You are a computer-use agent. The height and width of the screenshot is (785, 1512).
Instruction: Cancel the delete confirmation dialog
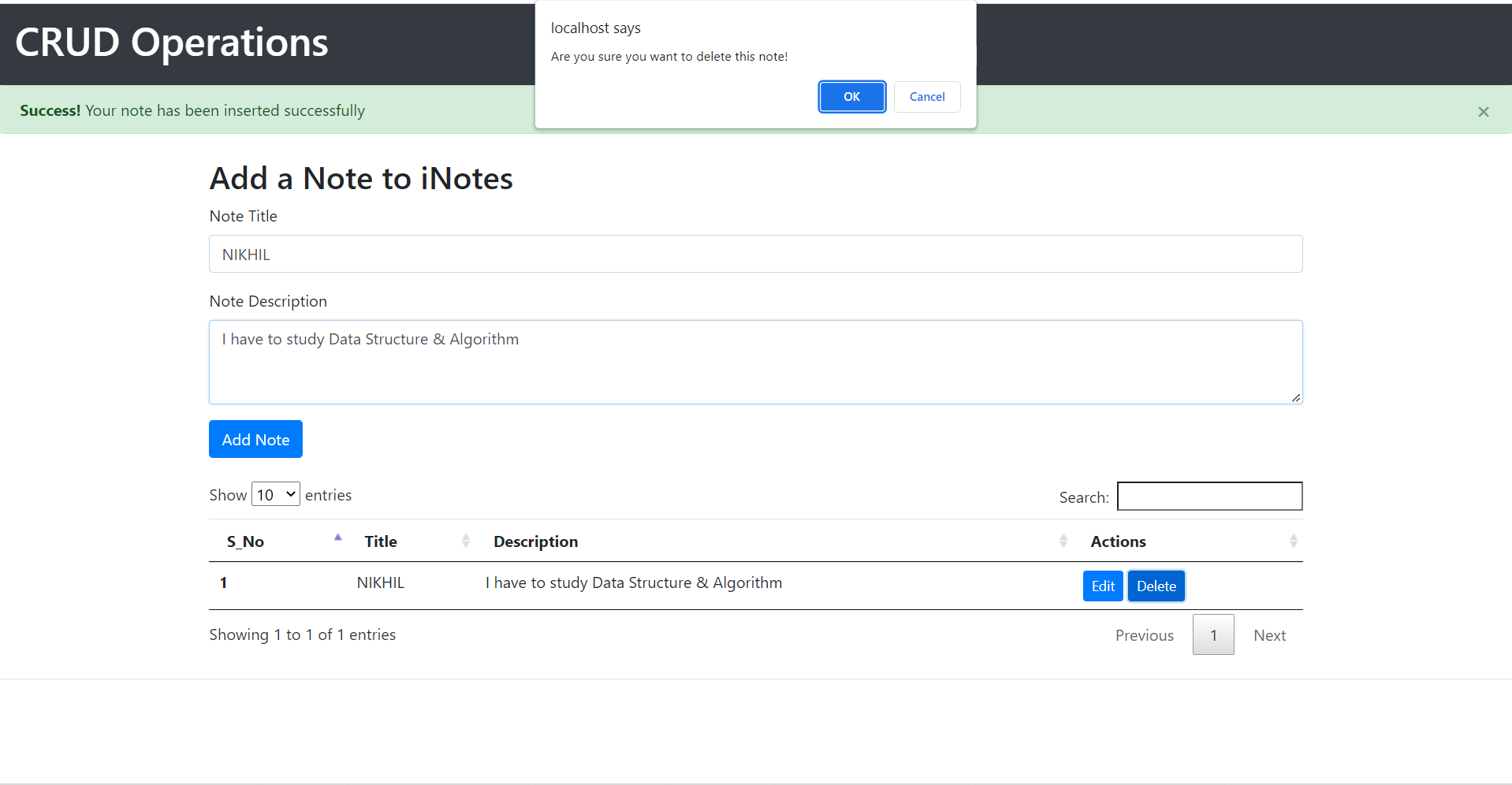coord(927,97)
